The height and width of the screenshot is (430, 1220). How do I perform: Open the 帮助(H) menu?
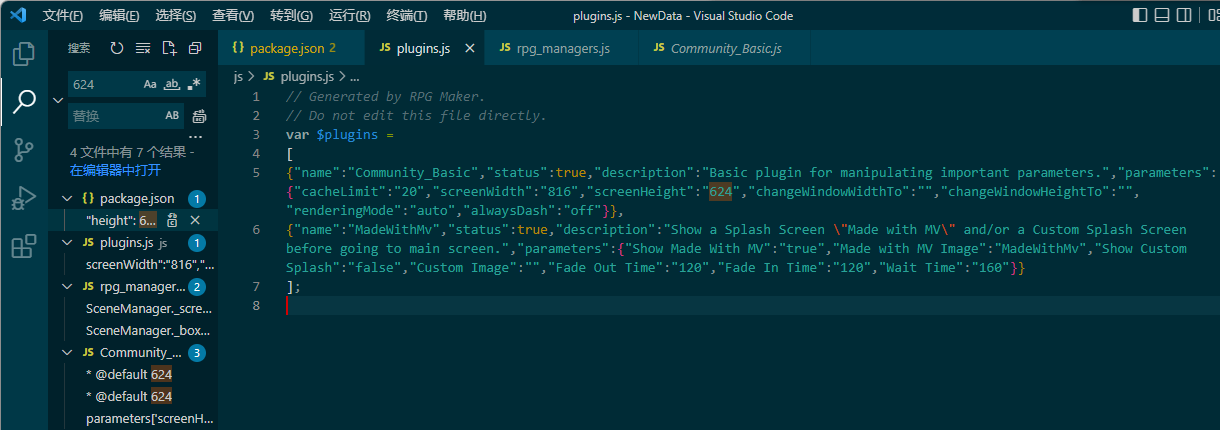click(x=464, y=16)
